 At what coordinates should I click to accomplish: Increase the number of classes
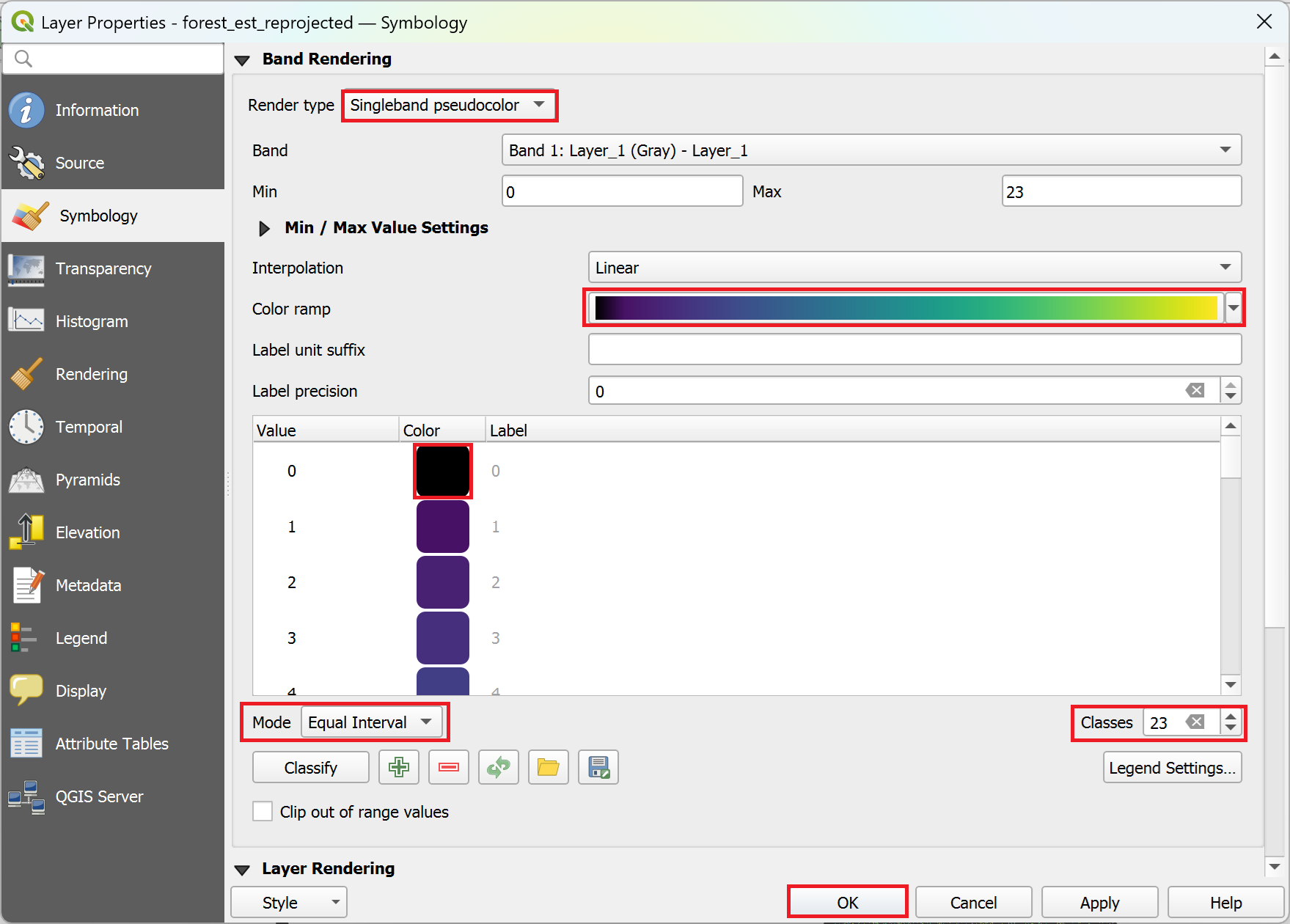(x=1231, y=716)
